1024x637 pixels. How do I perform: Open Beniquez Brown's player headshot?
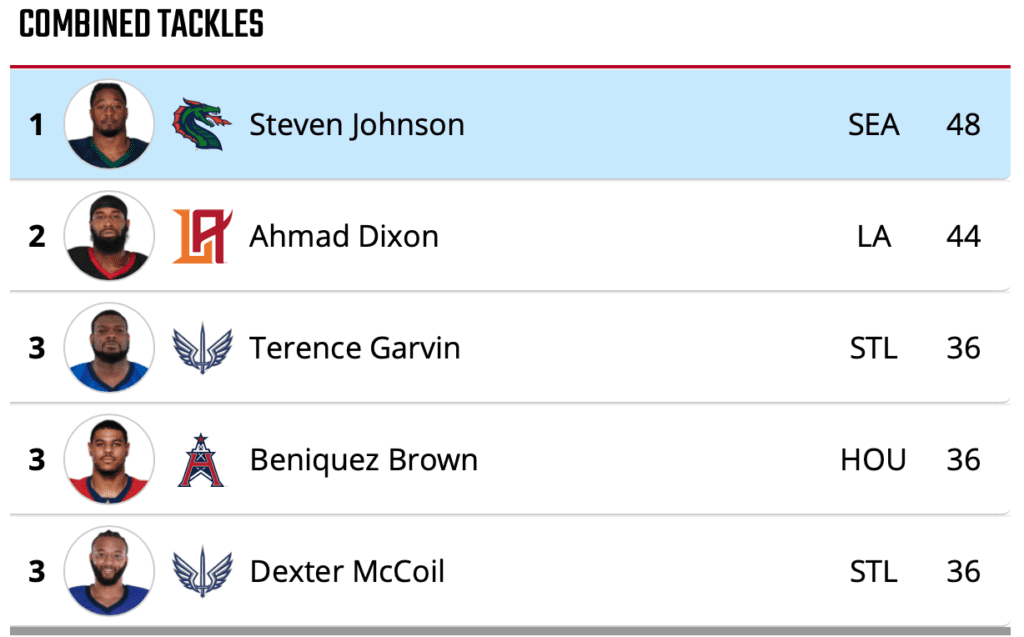tap(109, 460)
